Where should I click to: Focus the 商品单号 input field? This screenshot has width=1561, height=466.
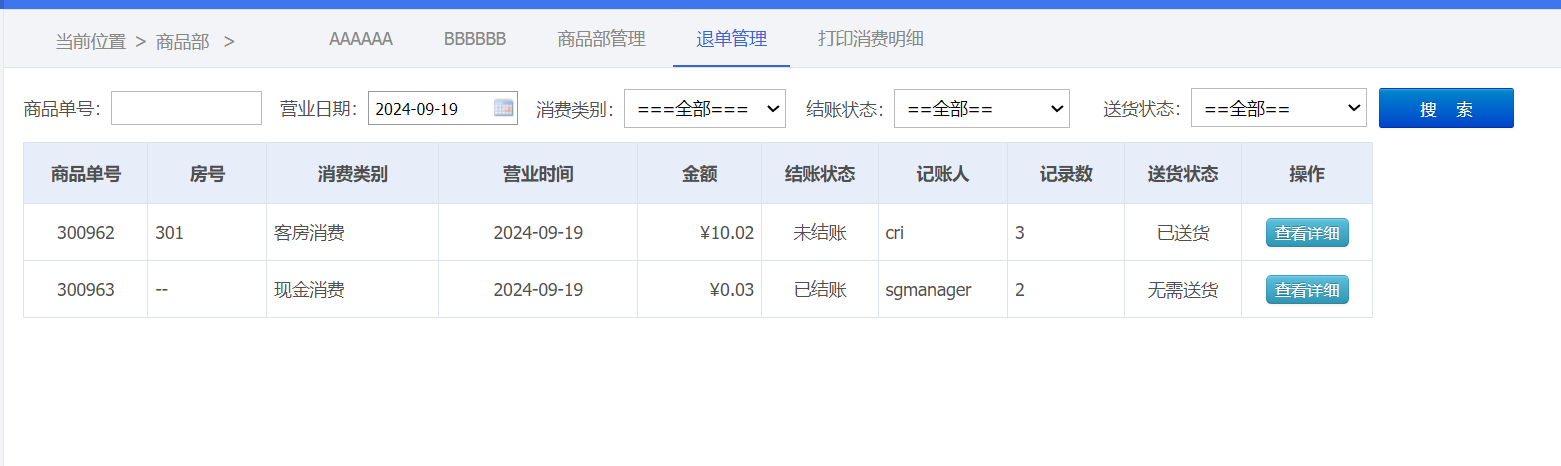pos(186,108)
